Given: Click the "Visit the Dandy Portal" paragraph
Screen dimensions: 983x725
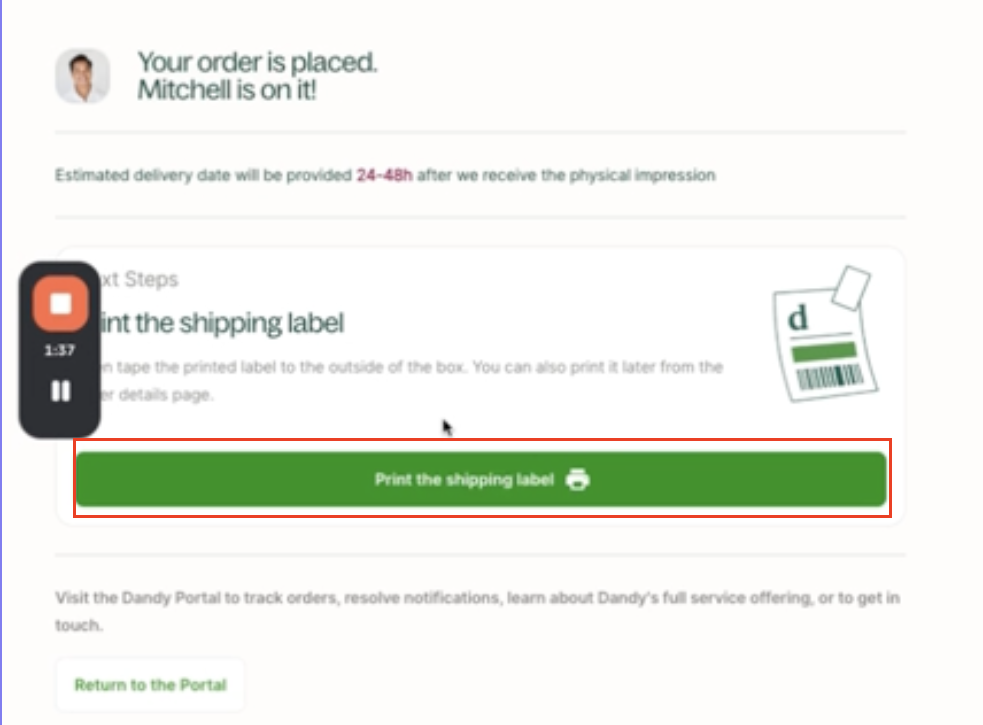Looking at the screenshot, I should point(476,598).
